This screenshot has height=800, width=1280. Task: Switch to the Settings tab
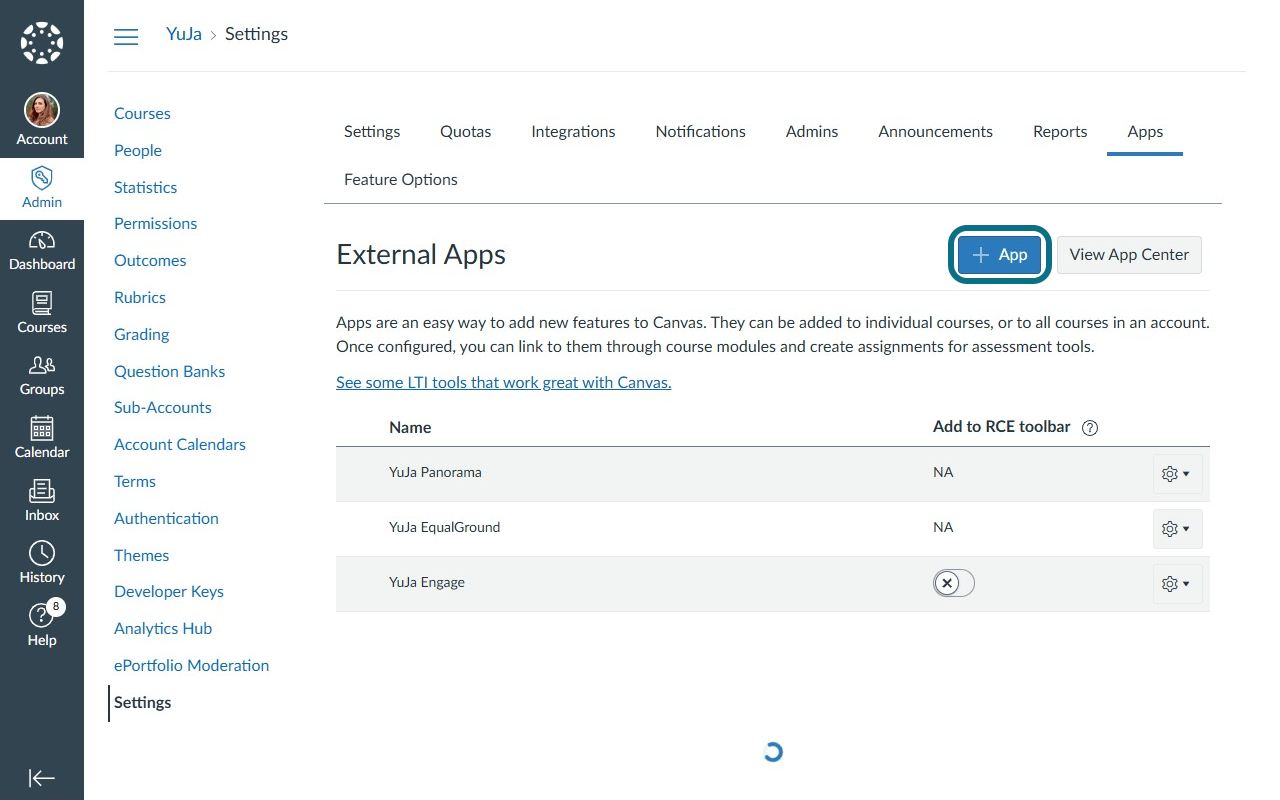[372, 132]
